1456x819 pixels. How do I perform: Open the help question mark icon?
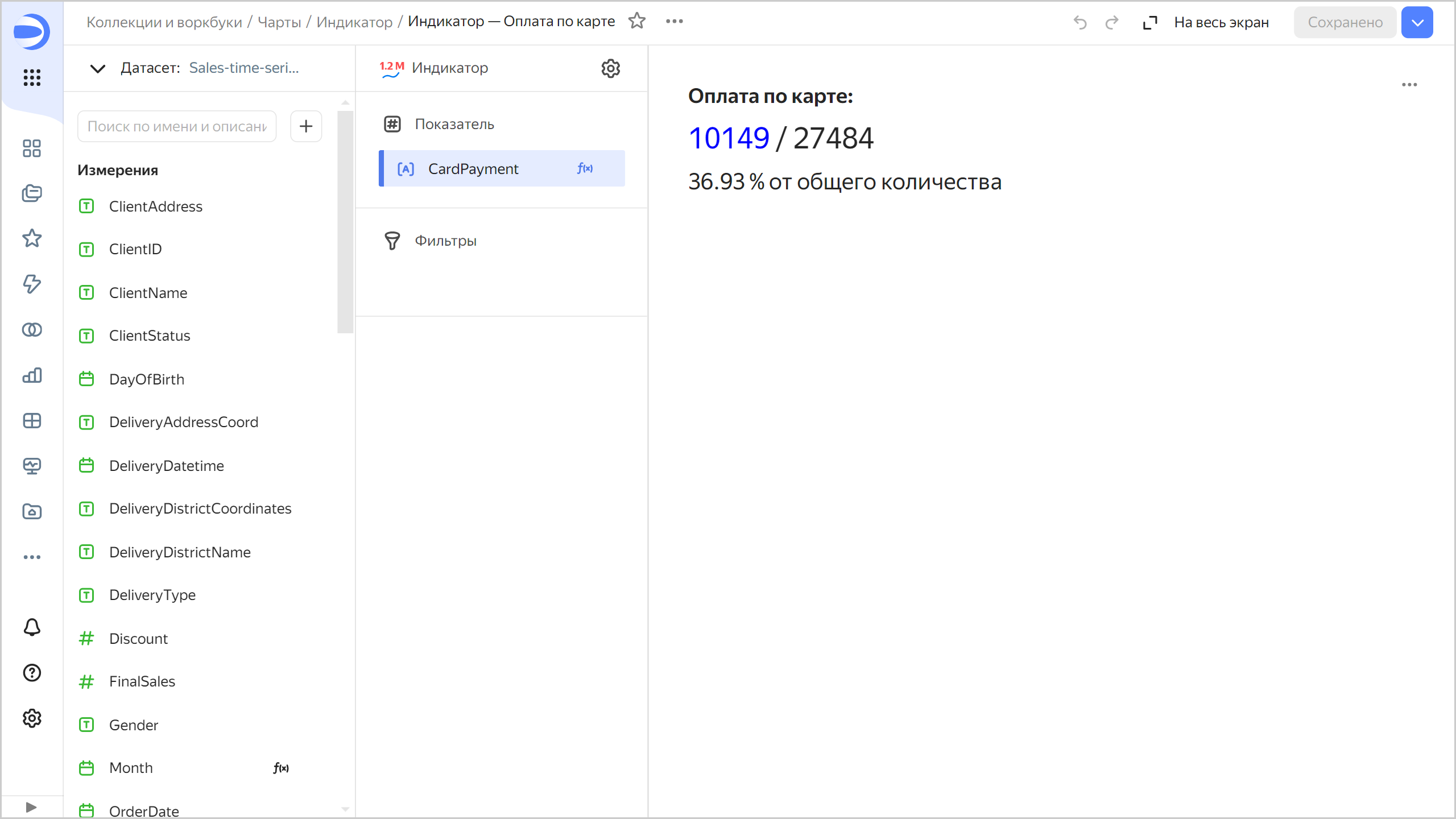click(32, 673)
